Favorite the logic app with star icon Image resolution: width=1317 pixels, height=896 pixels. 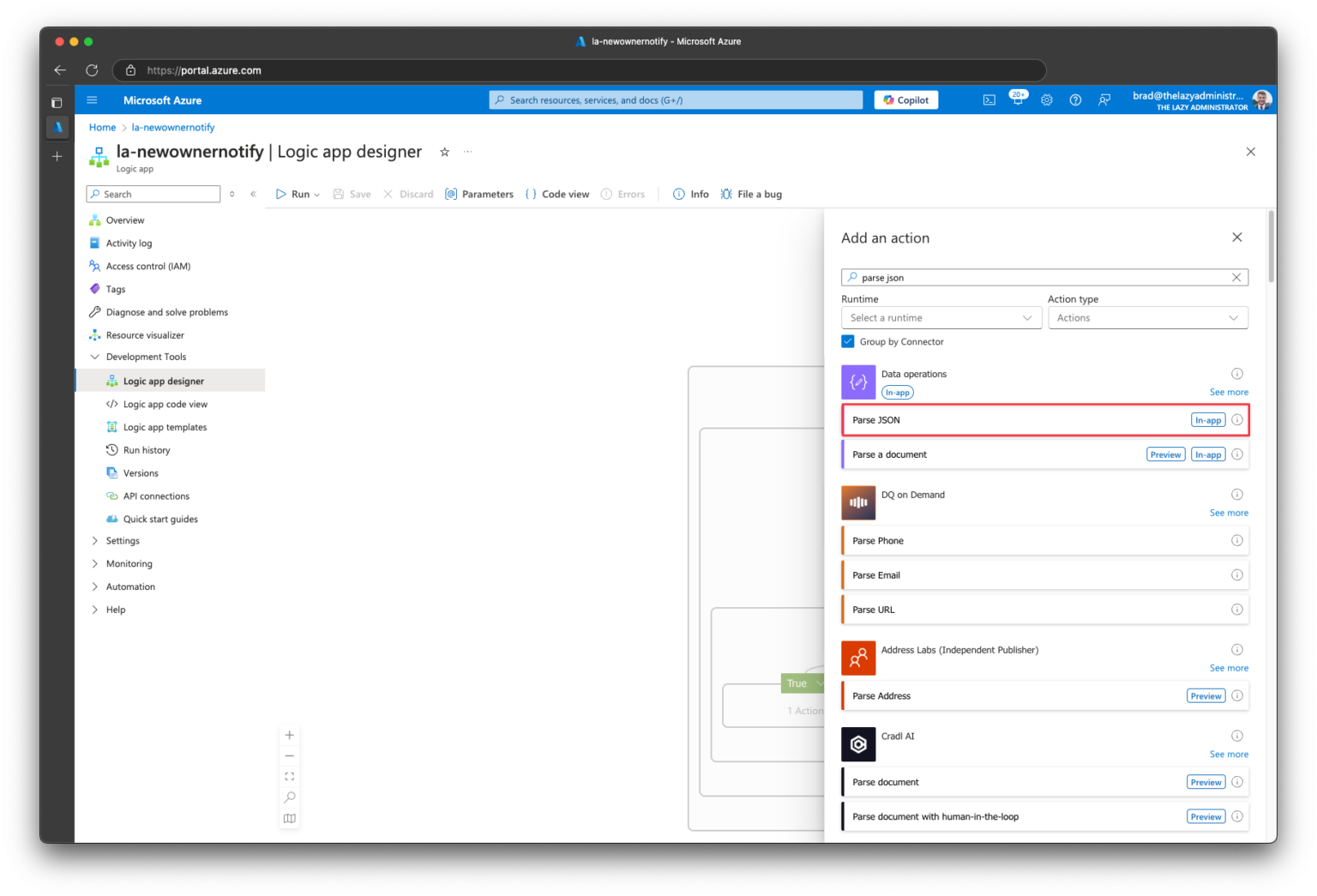pyautogui.click(x=444, y=152)
